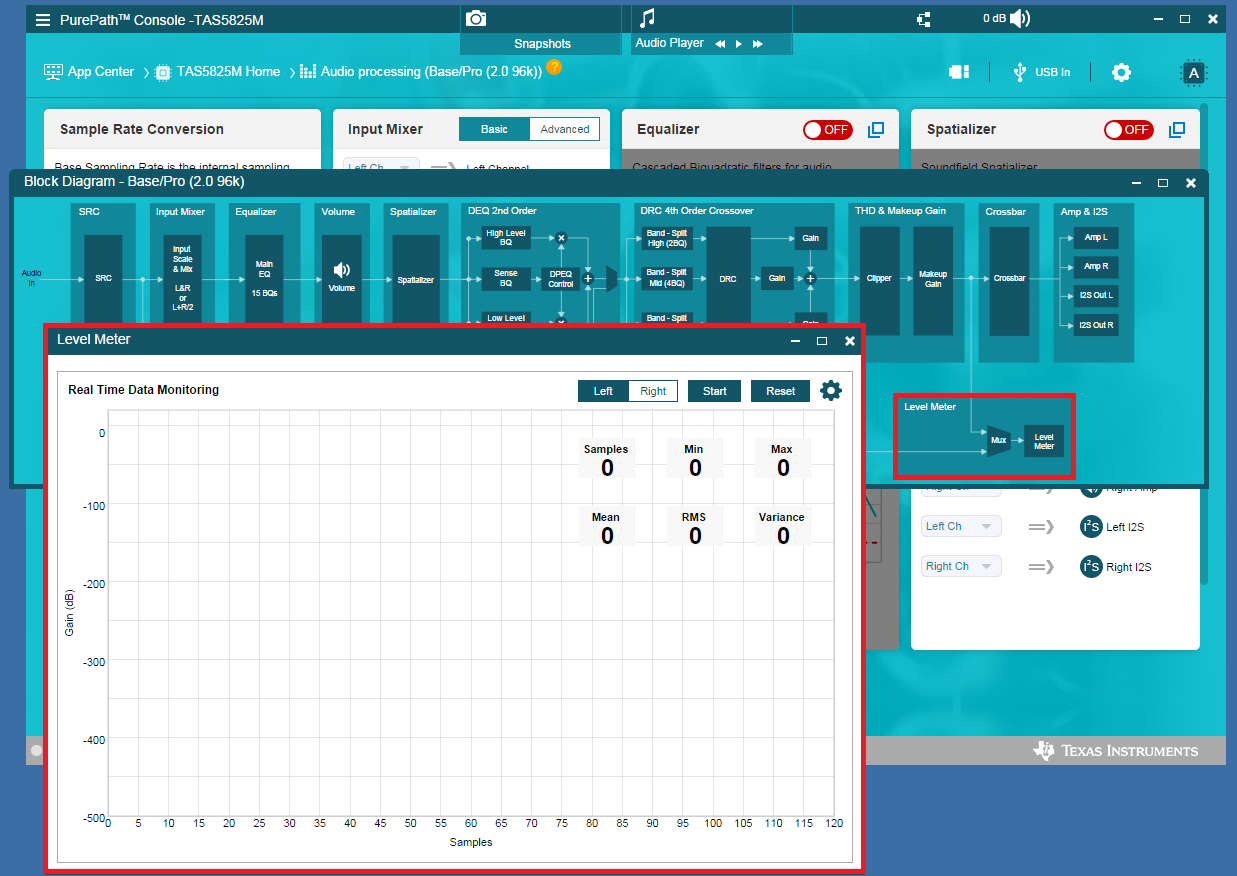The image size is (1237, 876).
Task: Click the Main EQ 15 BQs block
Action: click(265, 279)
